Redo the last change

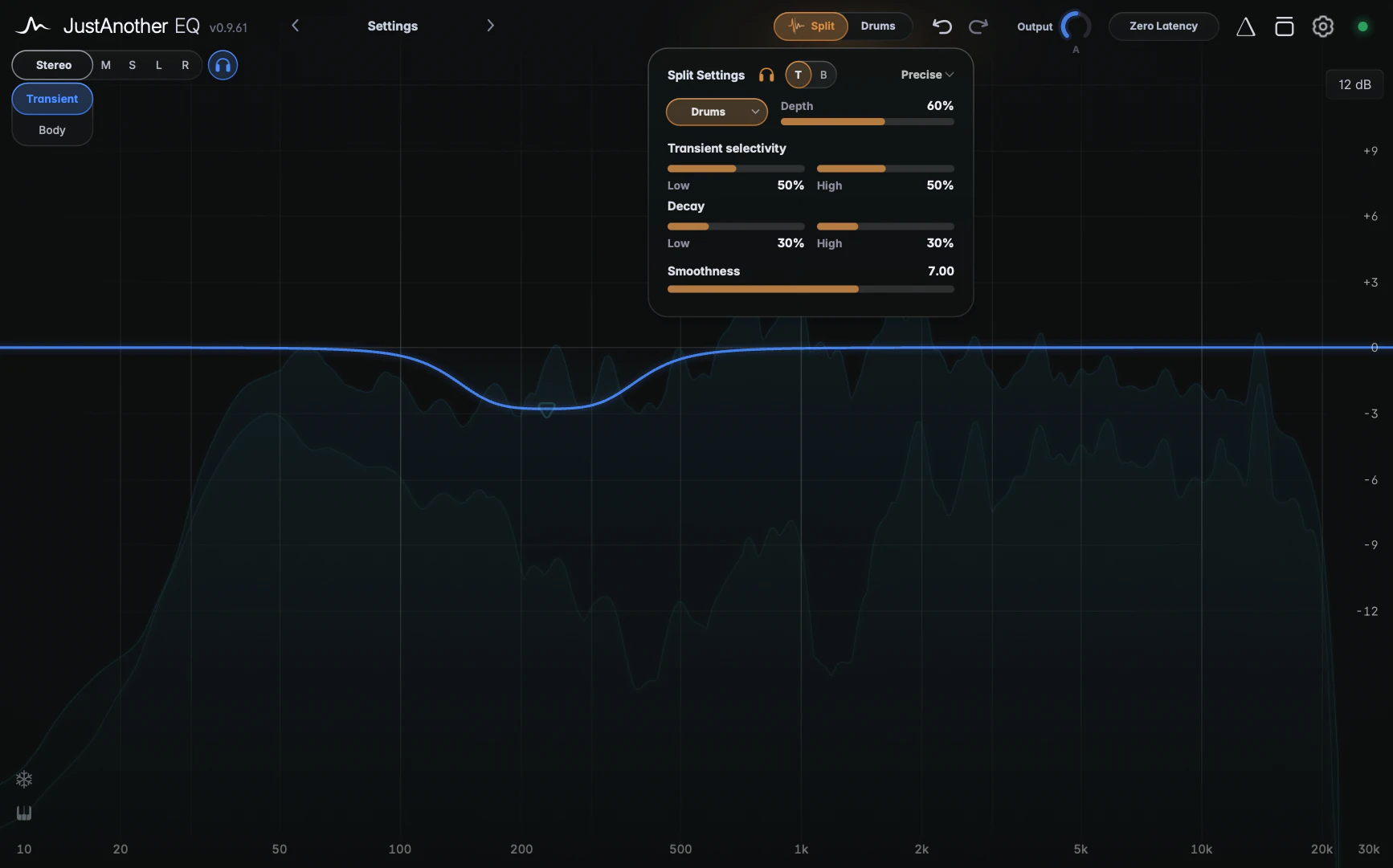[x=978, y=26]
